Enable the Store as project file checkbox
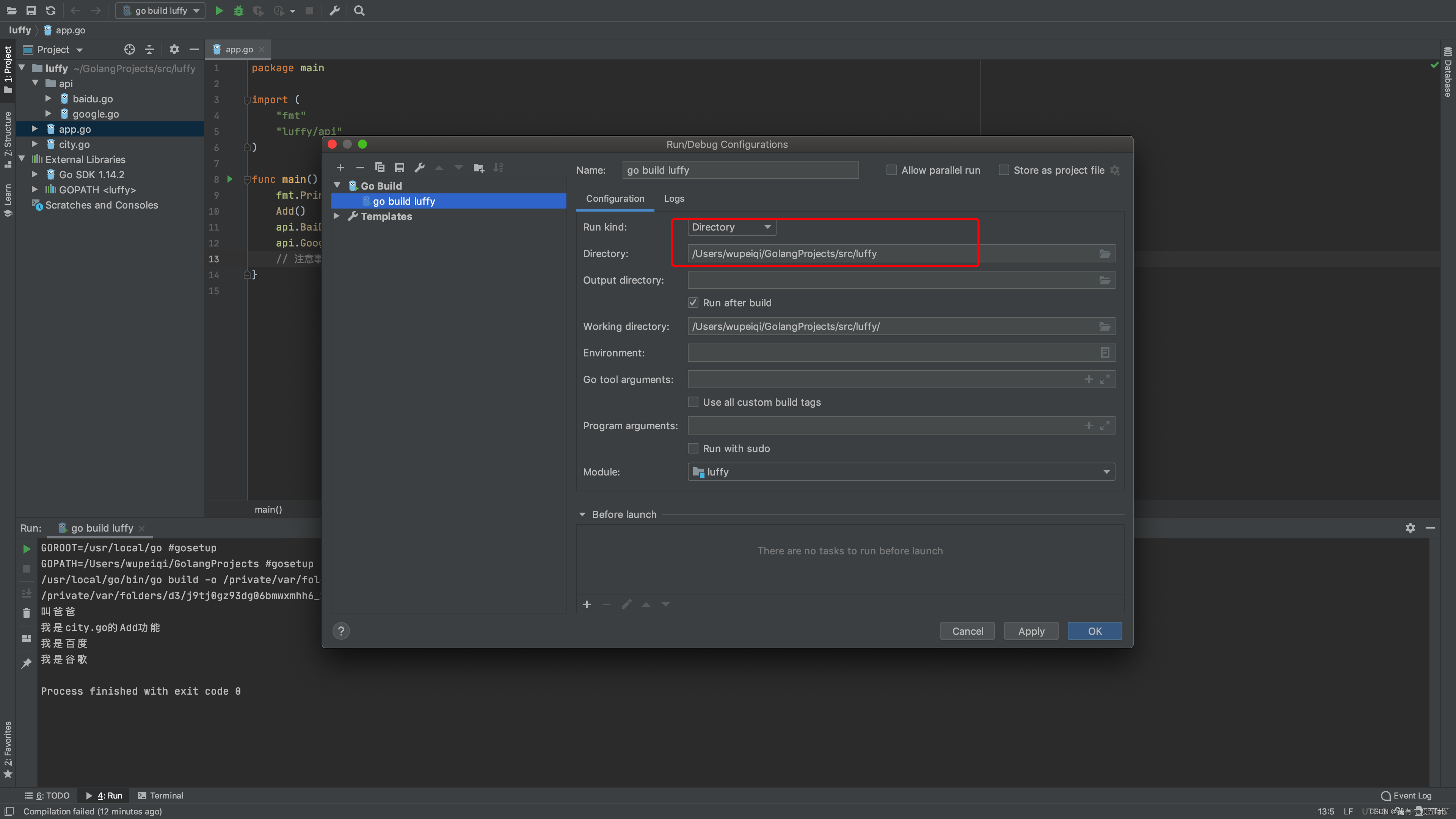The width and height of the screenshot is (1456, 819). [x=1003, y=170]
